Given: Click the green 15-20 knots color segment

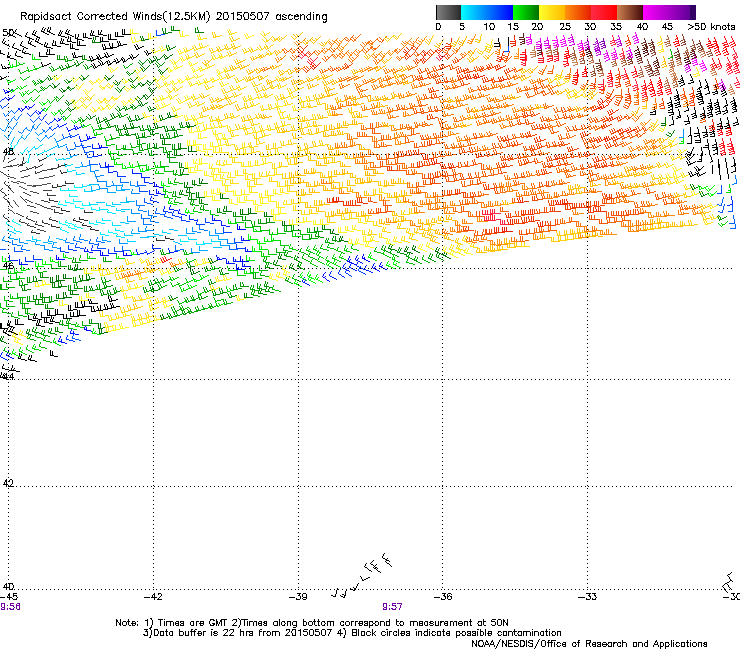Looking at the screenshot, I should (x=526, y=12).
